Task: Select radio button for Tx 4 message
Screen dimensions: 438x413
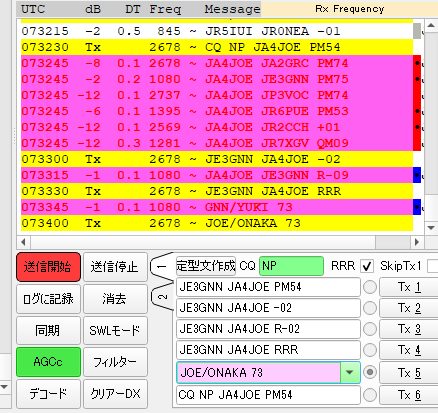Action: coord(370,350)
